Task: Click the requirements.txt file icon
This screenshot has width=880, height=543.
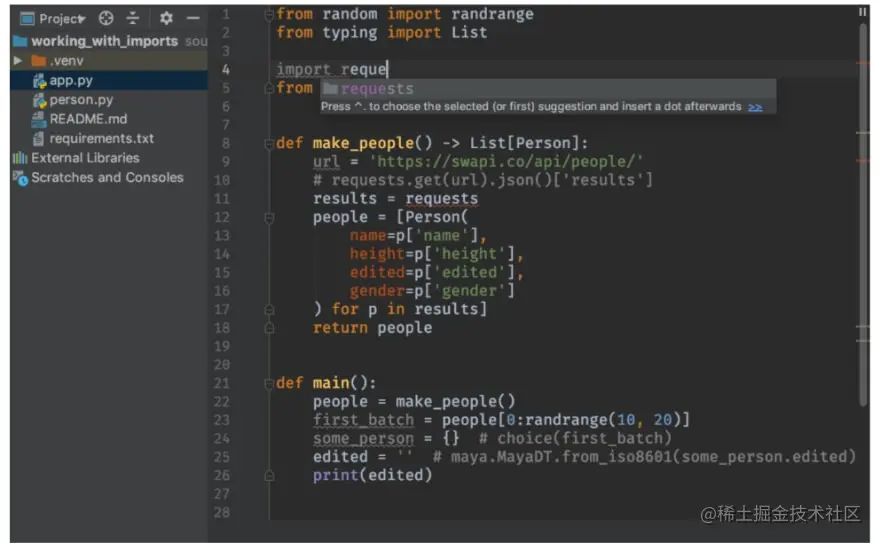Action: pos(38,139)
